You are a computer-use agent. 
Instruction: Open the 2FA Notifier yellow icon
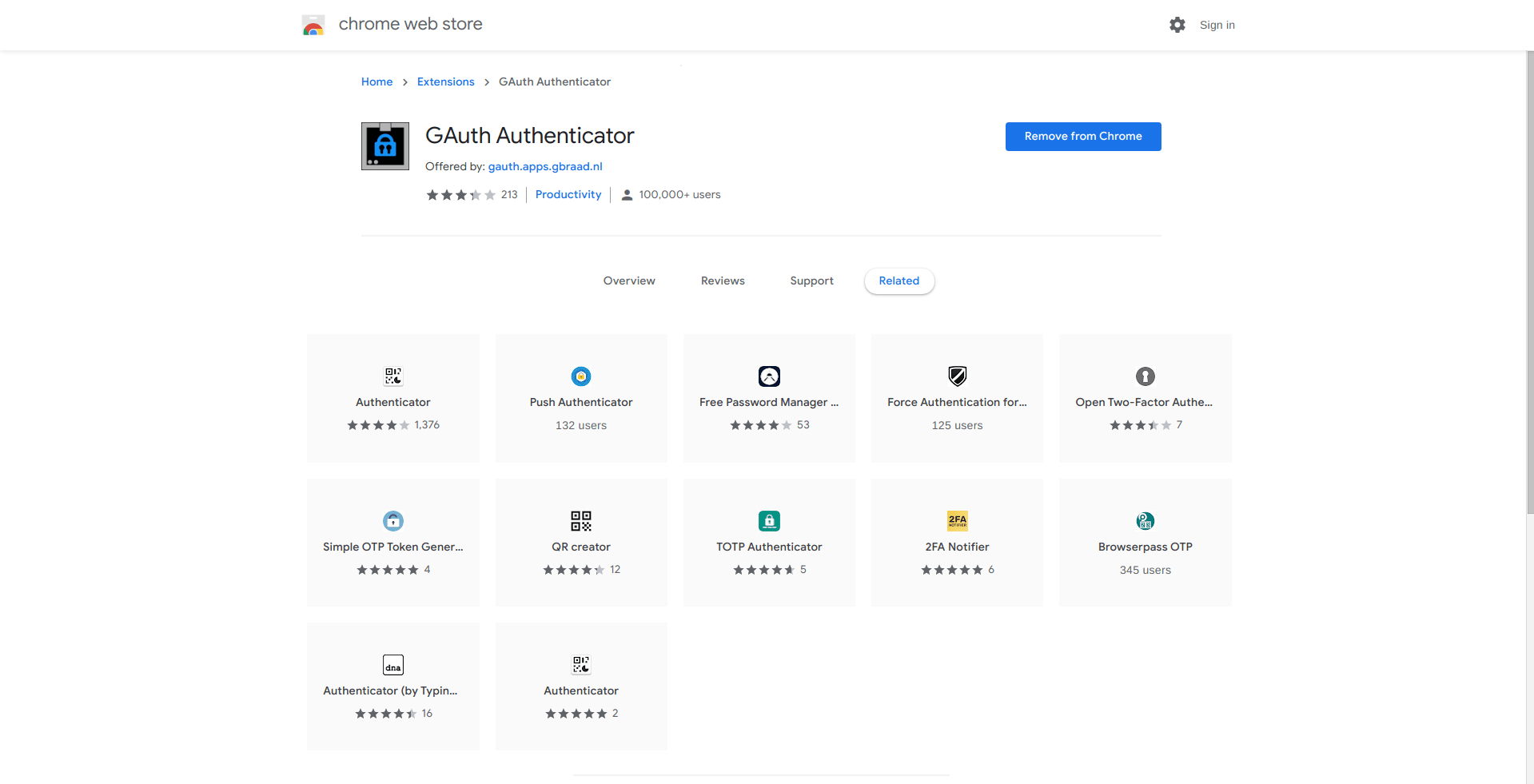pos(957,521)
